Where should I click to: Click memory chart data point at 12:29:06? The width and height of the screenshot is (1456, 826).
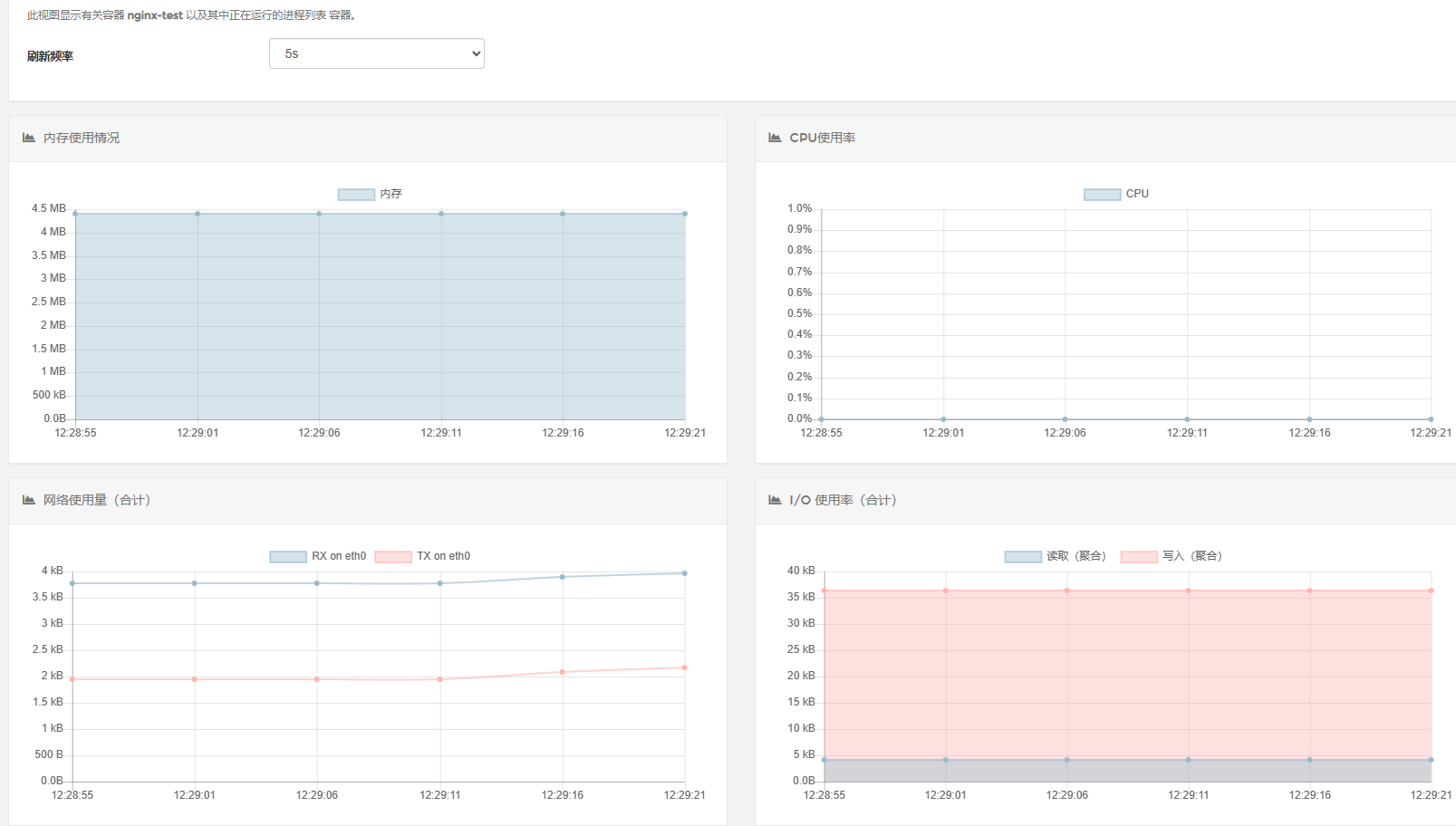point(319,214)
